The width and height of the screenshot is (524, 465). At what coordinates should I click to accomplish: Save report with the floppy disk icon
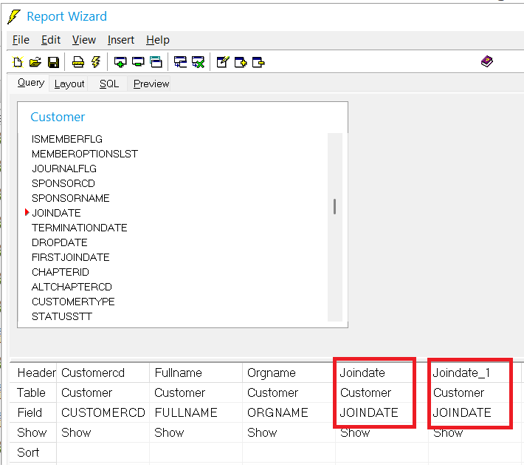(x=53, y=62)
